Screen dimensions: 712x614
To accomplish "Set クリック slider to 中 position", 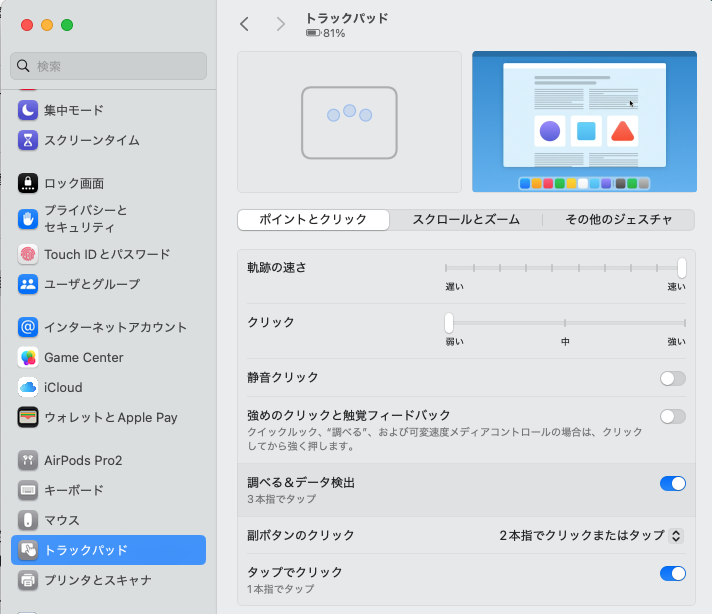I will pyautogui.click(x=565, y=323).
